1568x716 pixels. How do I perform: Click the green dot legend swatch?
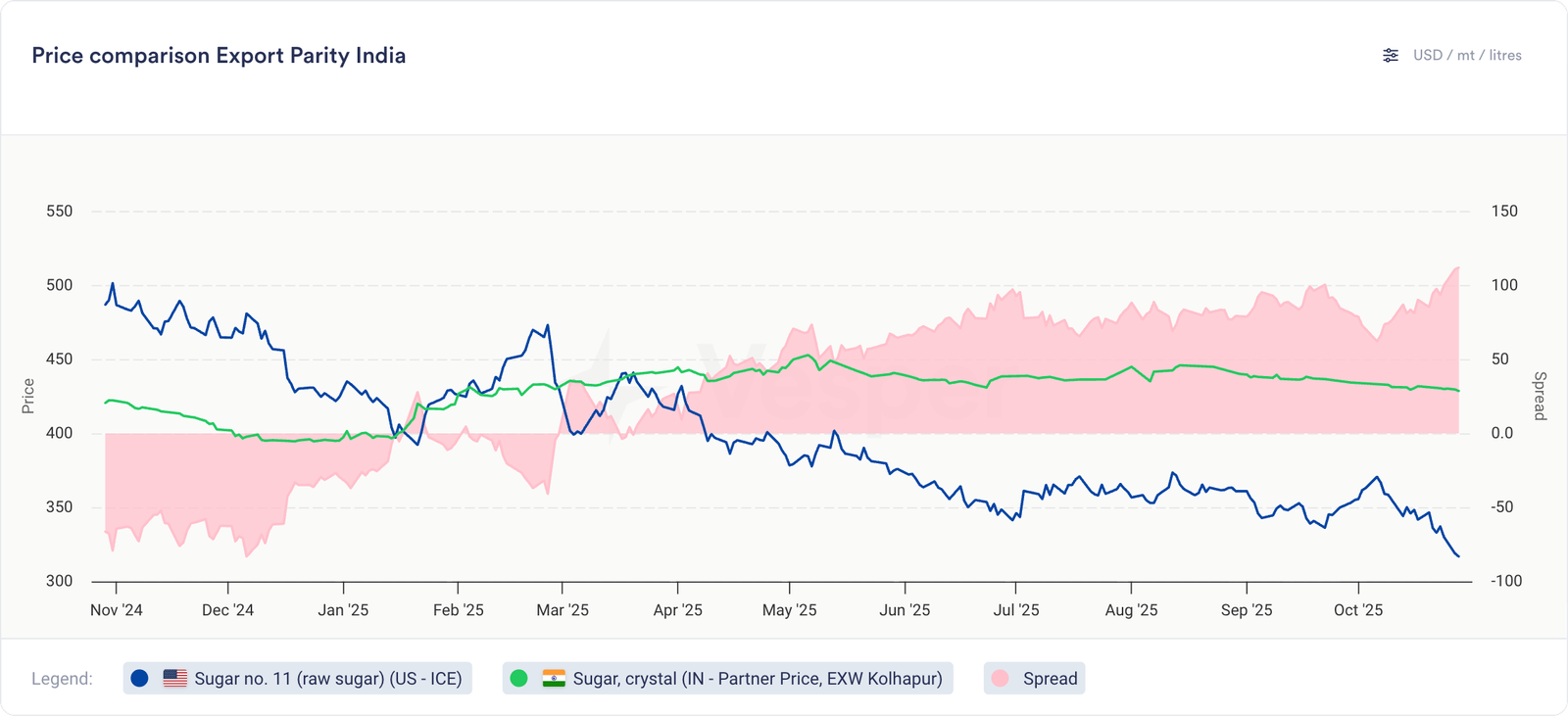[519, 679]
